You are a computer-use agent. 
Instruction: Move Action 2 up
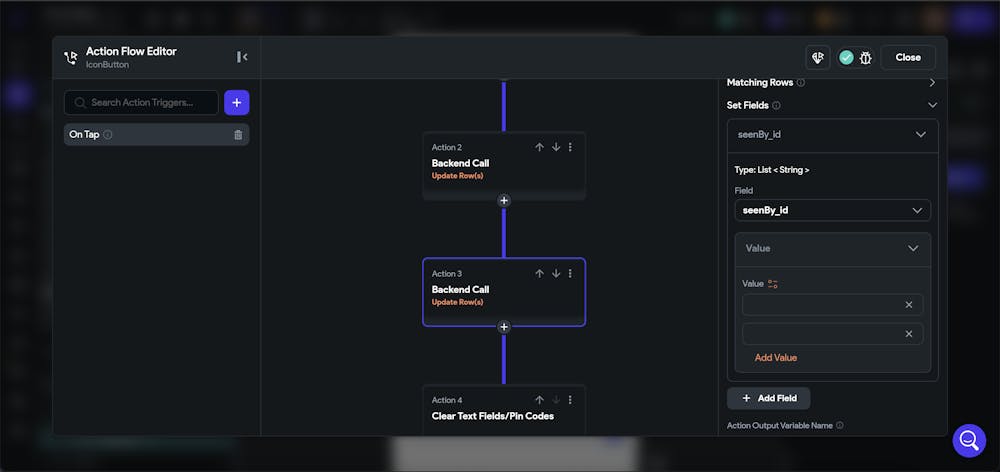[x=540, y=147]
